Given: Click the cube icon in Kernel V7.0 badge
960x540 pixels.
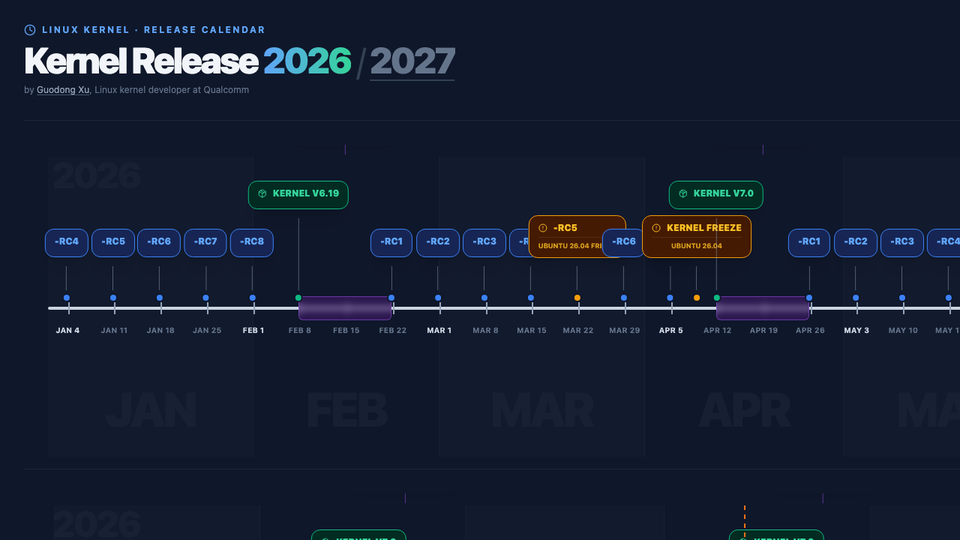Looking at the screenshot, I should point(683,193).
